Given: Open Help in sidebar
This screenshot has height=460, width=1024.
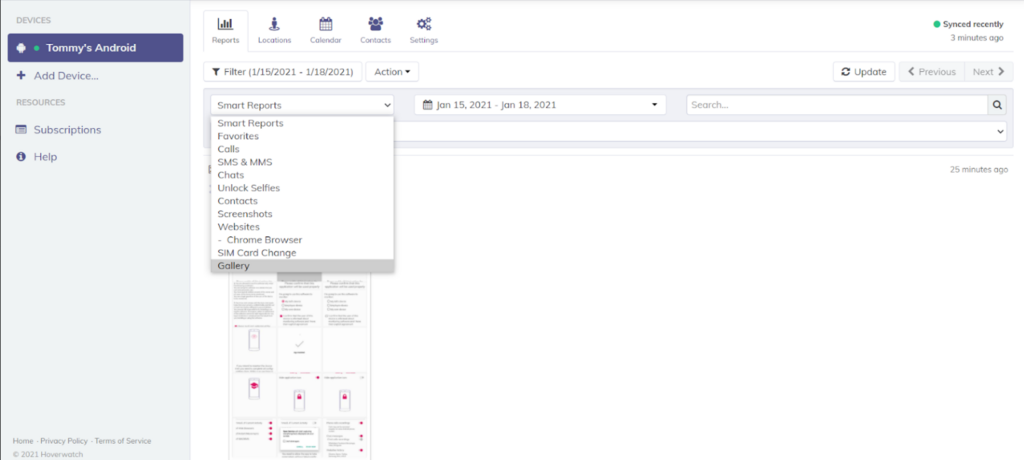Looking at the screenshot, I should pos(37,157).
